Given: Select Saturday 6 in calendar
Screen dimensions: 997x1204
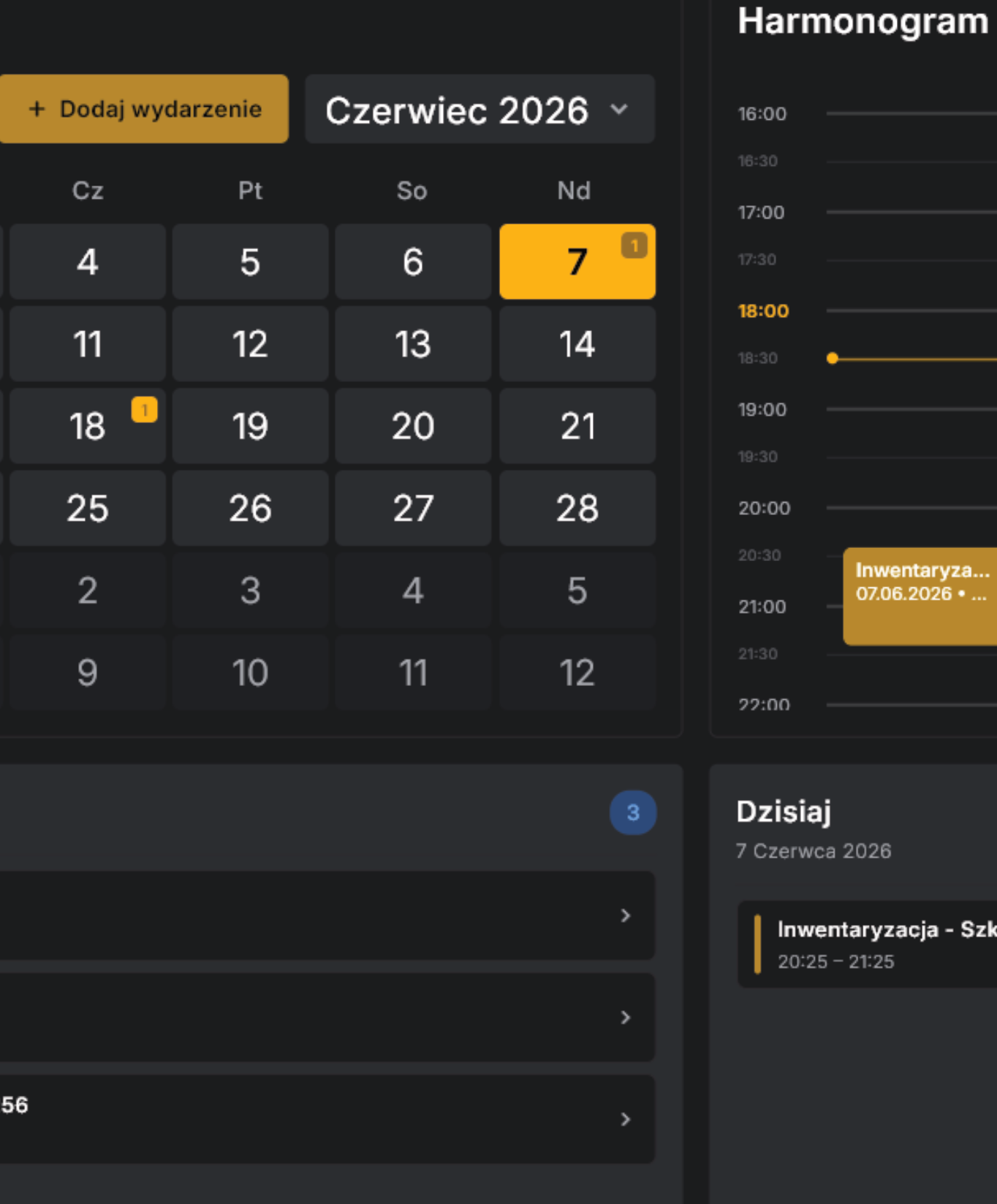Looking at the screenshot, I should 413,262.
